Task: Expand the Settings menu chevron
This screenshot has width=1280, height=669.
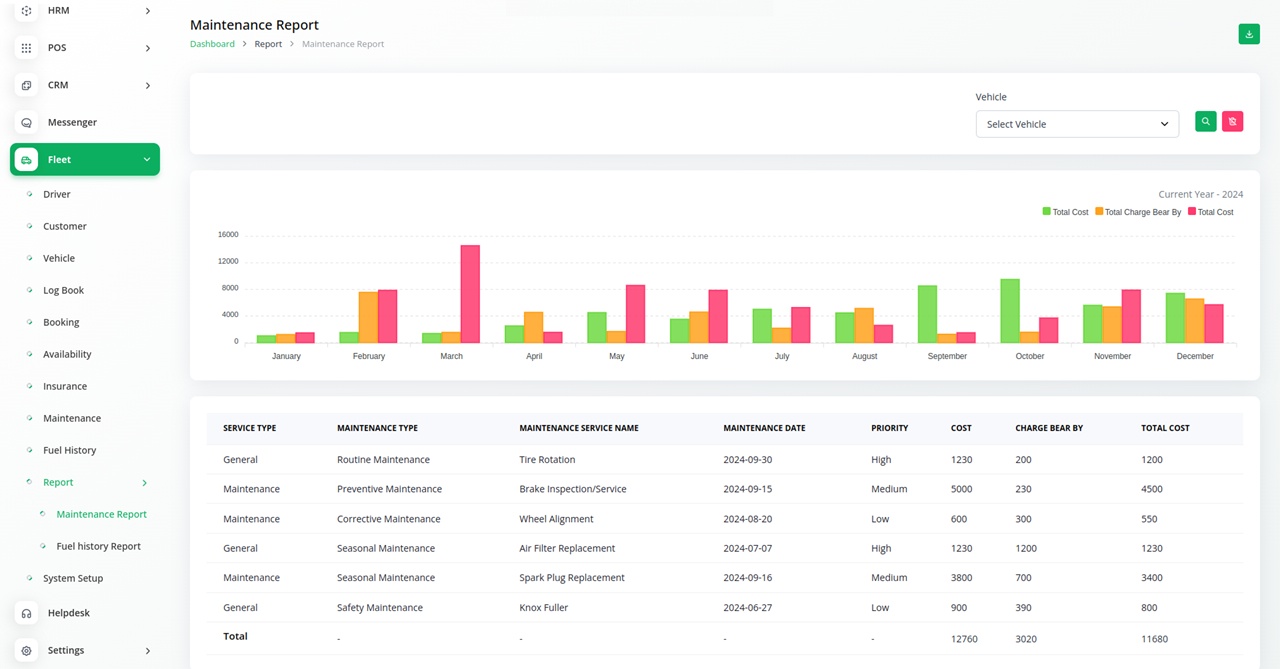Action: (147, 651)
